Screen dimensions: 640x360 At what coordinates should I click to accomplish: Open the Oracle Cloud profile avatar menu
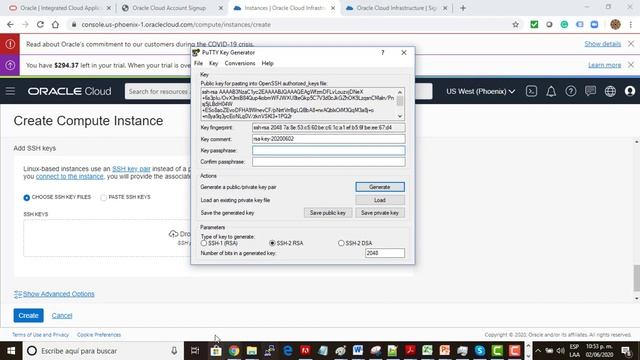click(x=630, y=91)
